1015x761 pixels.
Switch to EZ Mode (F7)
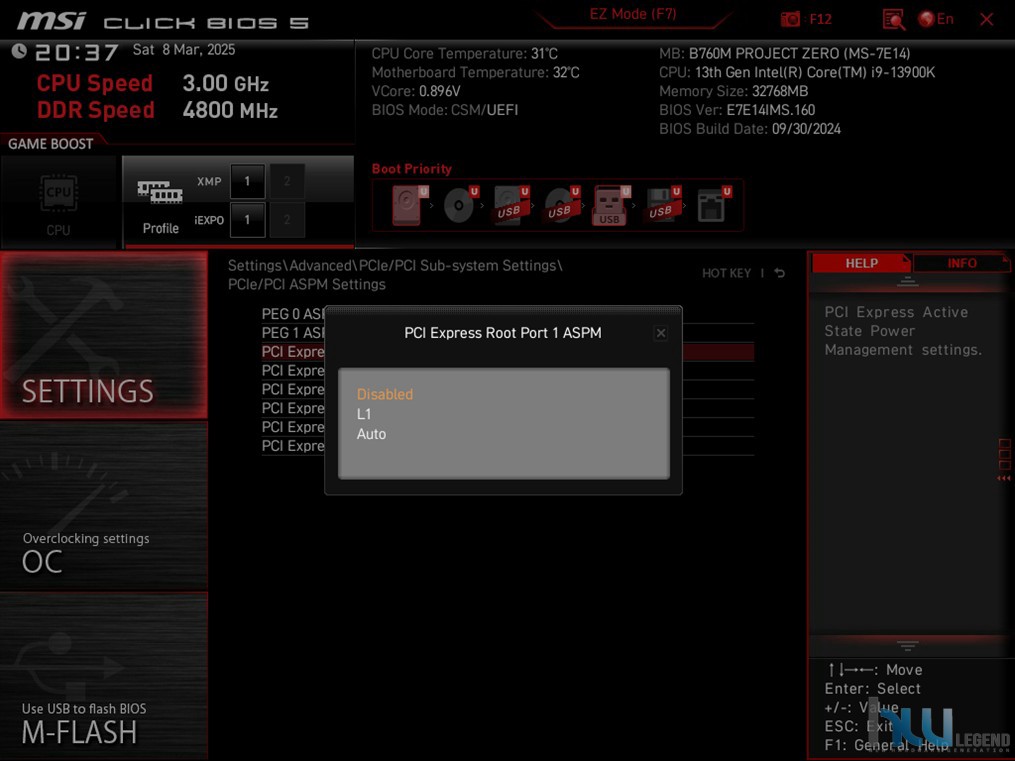[x=632, y=14]
